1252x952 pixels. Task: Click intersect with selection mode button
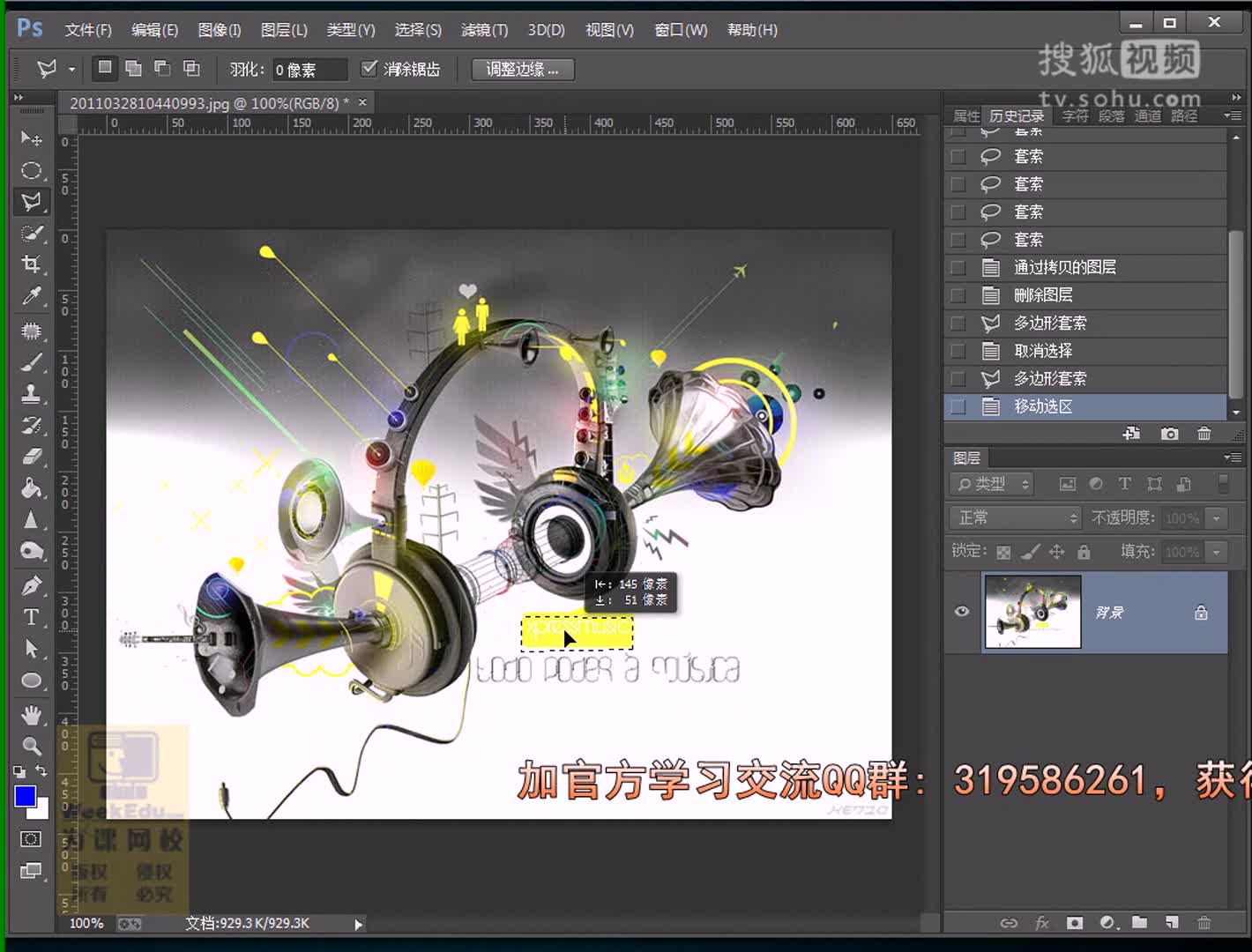[x=191, y=68]
